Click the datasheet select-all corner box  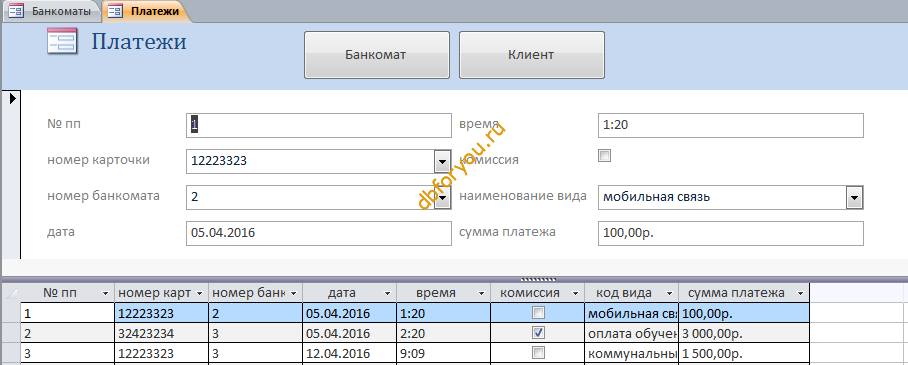click(12, 293)
